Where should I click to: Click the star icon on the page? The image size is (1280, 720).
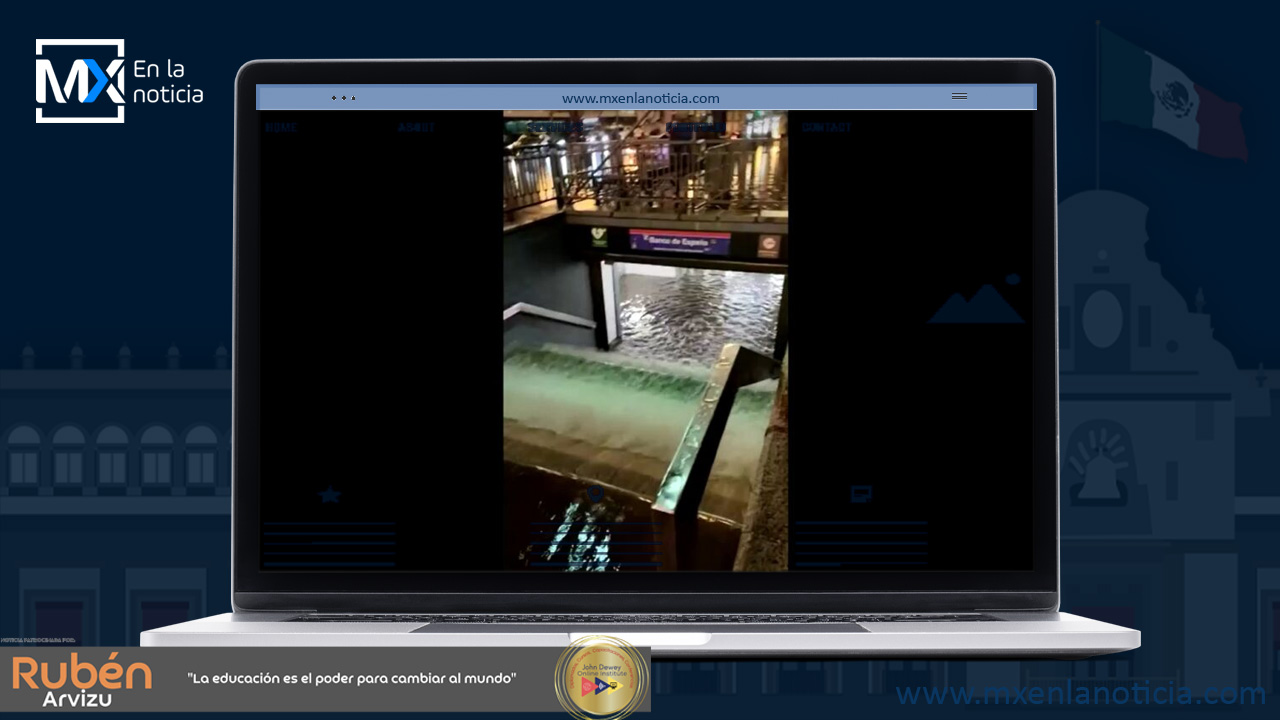330,494
